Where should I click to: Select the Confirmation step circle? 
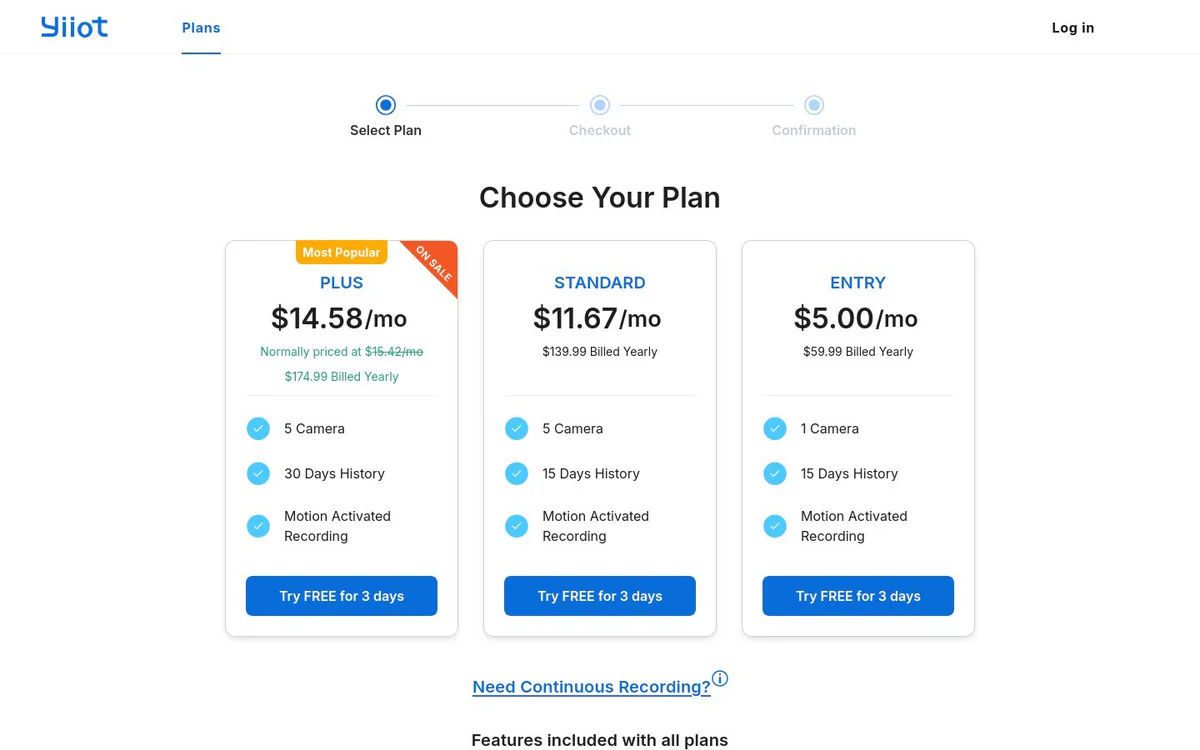(x=814, y=105)
